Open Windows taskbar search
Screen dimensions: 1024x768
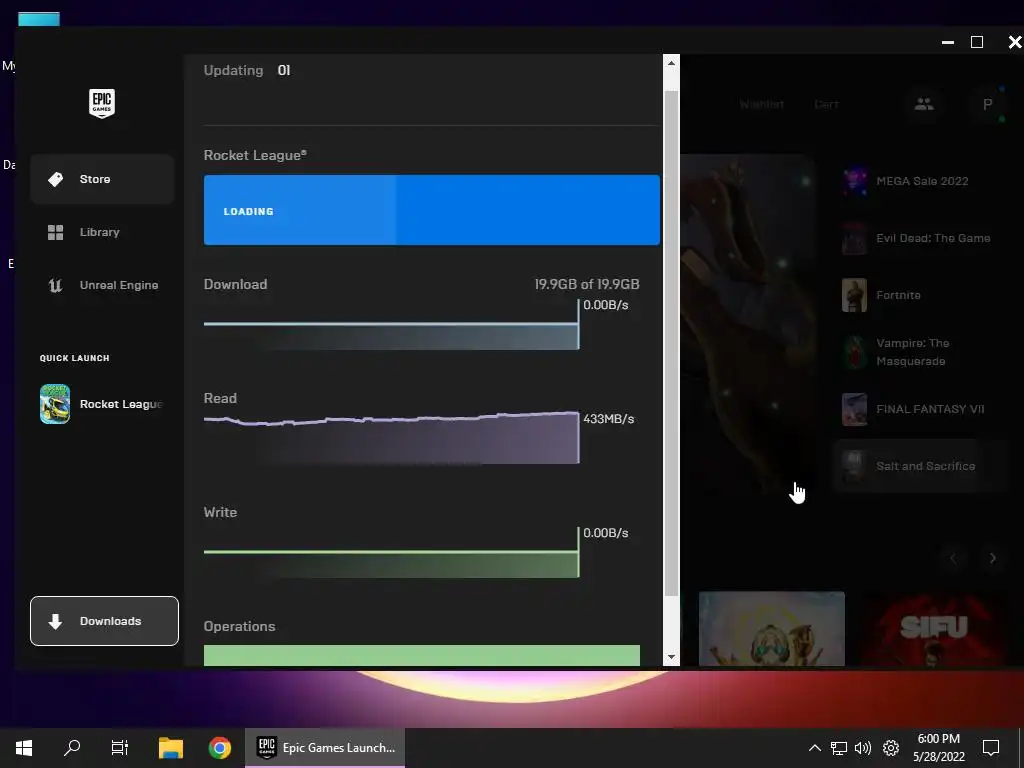click(72, 748)
